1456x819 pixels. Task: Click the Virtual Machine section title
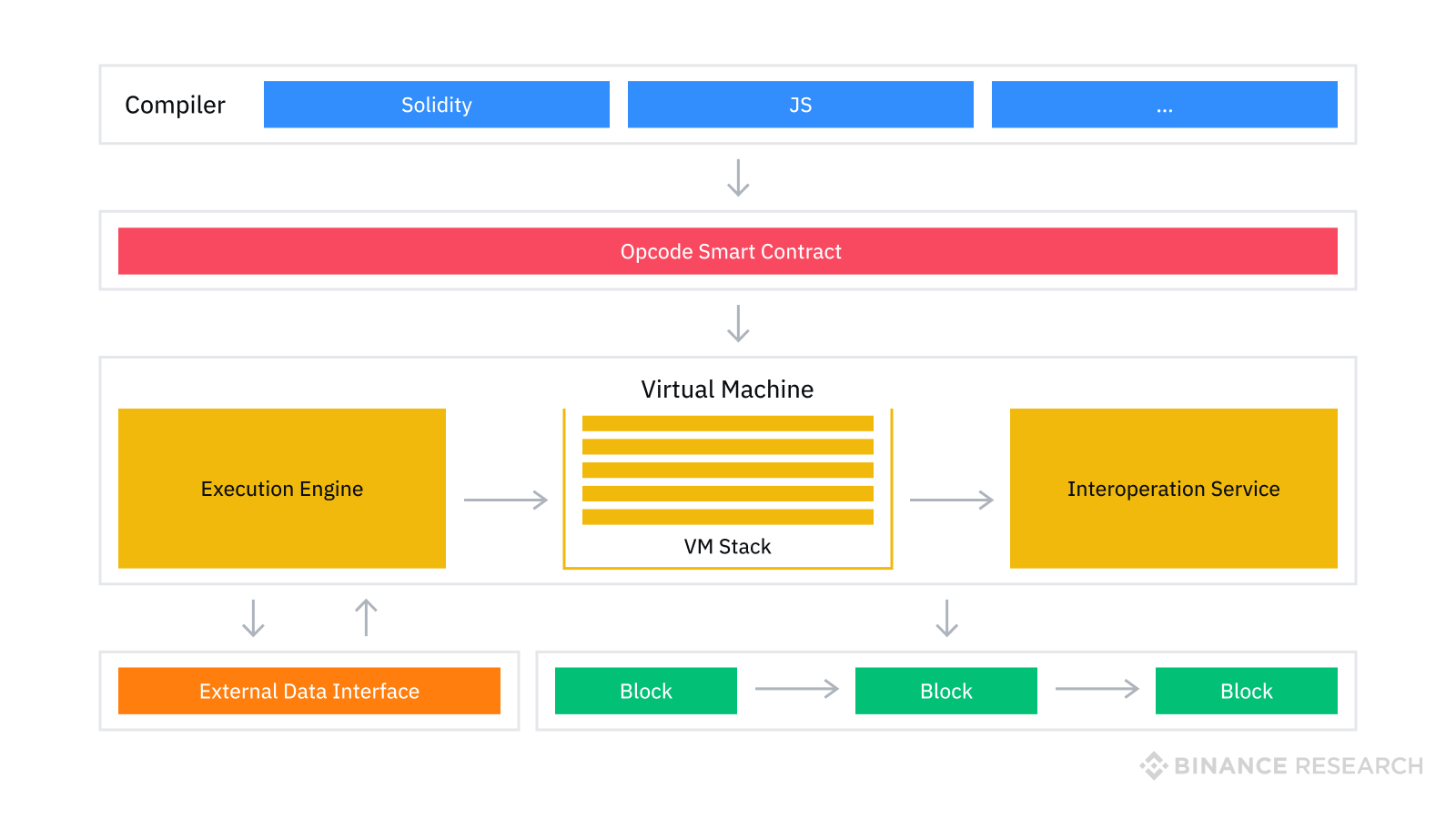727,389
